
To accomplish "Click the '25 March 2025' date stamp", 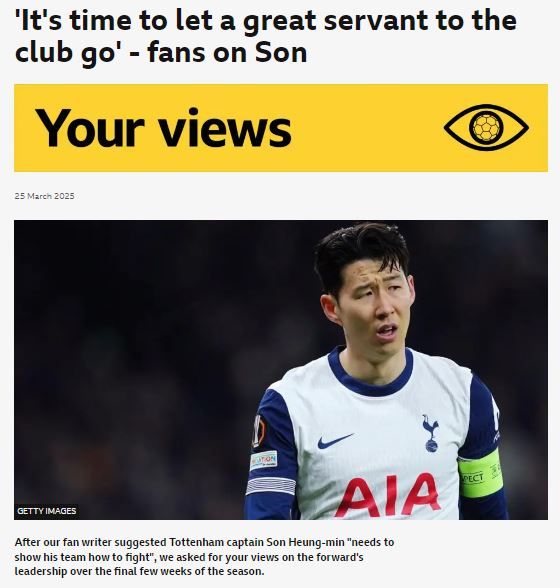I will click(x=45, y=196).
